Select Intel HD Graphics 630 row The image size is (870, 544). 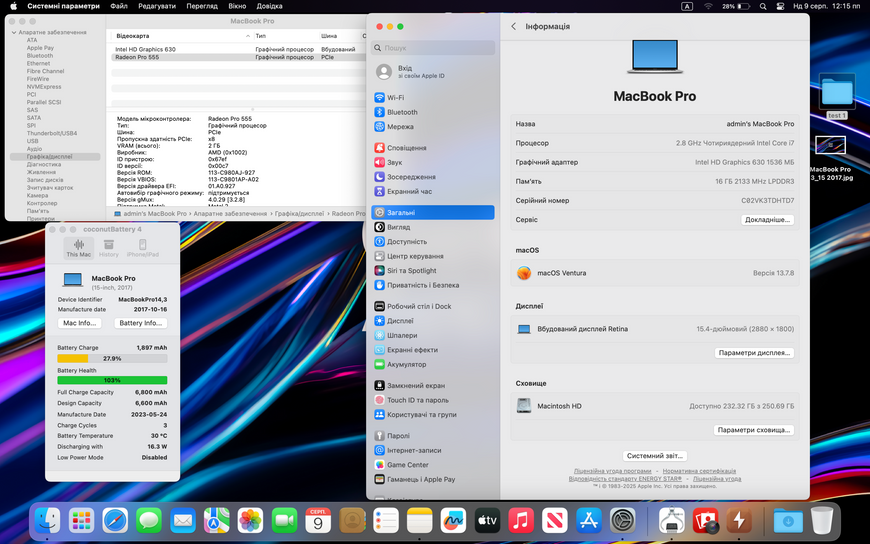tap(239, 49)
